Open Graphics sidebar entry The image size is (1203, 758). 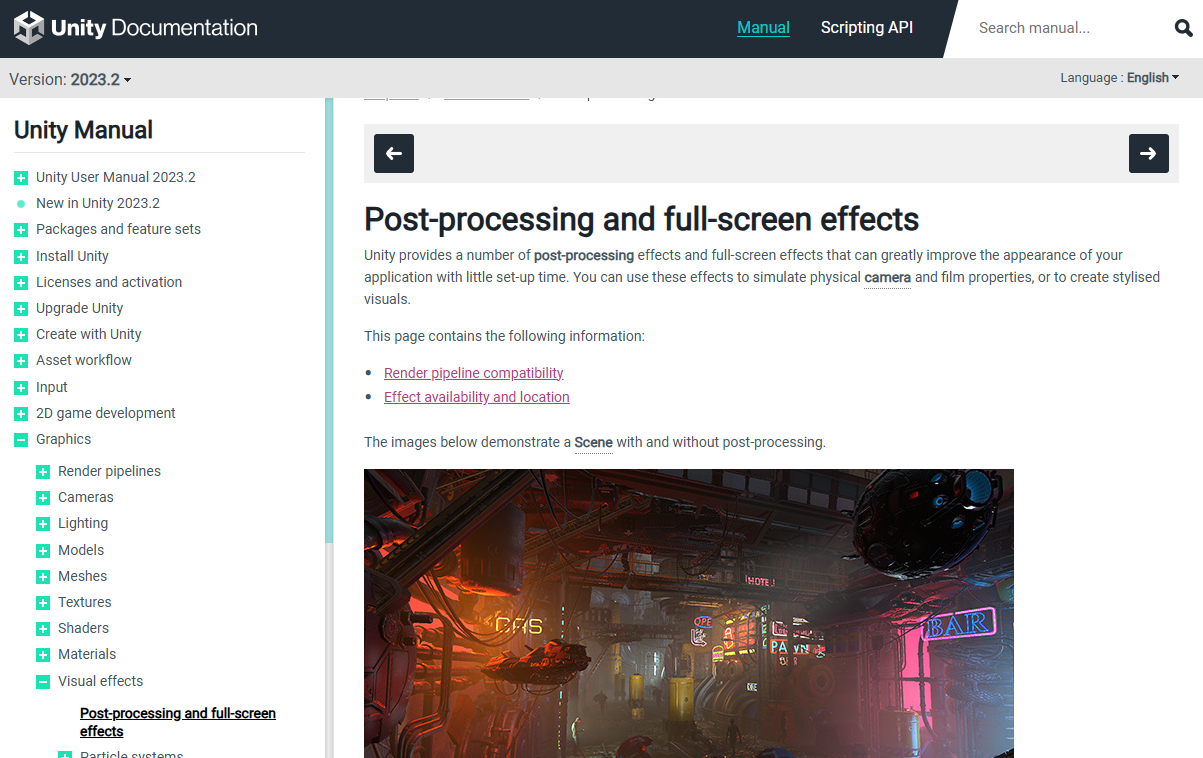(63, 439)
